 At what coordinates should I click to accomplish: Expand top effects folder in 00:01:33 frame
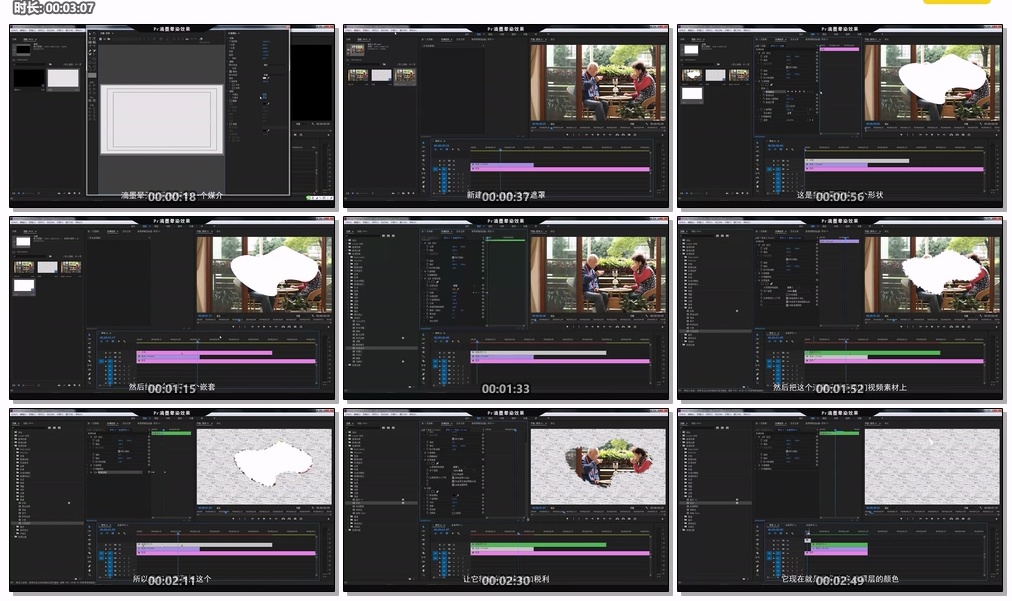click(350, 242)
